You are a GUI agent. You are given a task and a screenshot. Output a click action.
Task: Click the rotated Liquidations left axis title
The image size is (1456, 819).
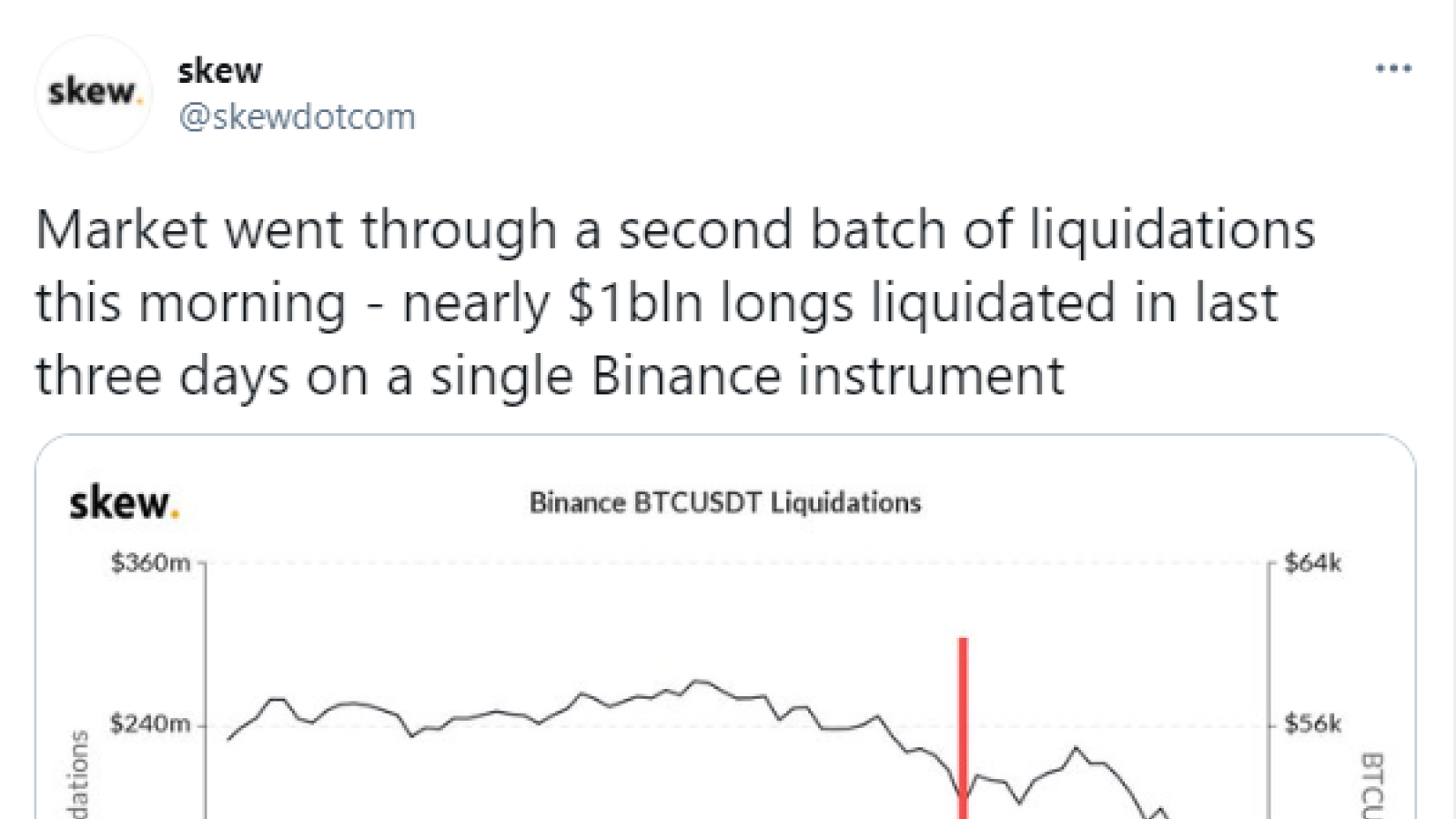coord(79,774)
